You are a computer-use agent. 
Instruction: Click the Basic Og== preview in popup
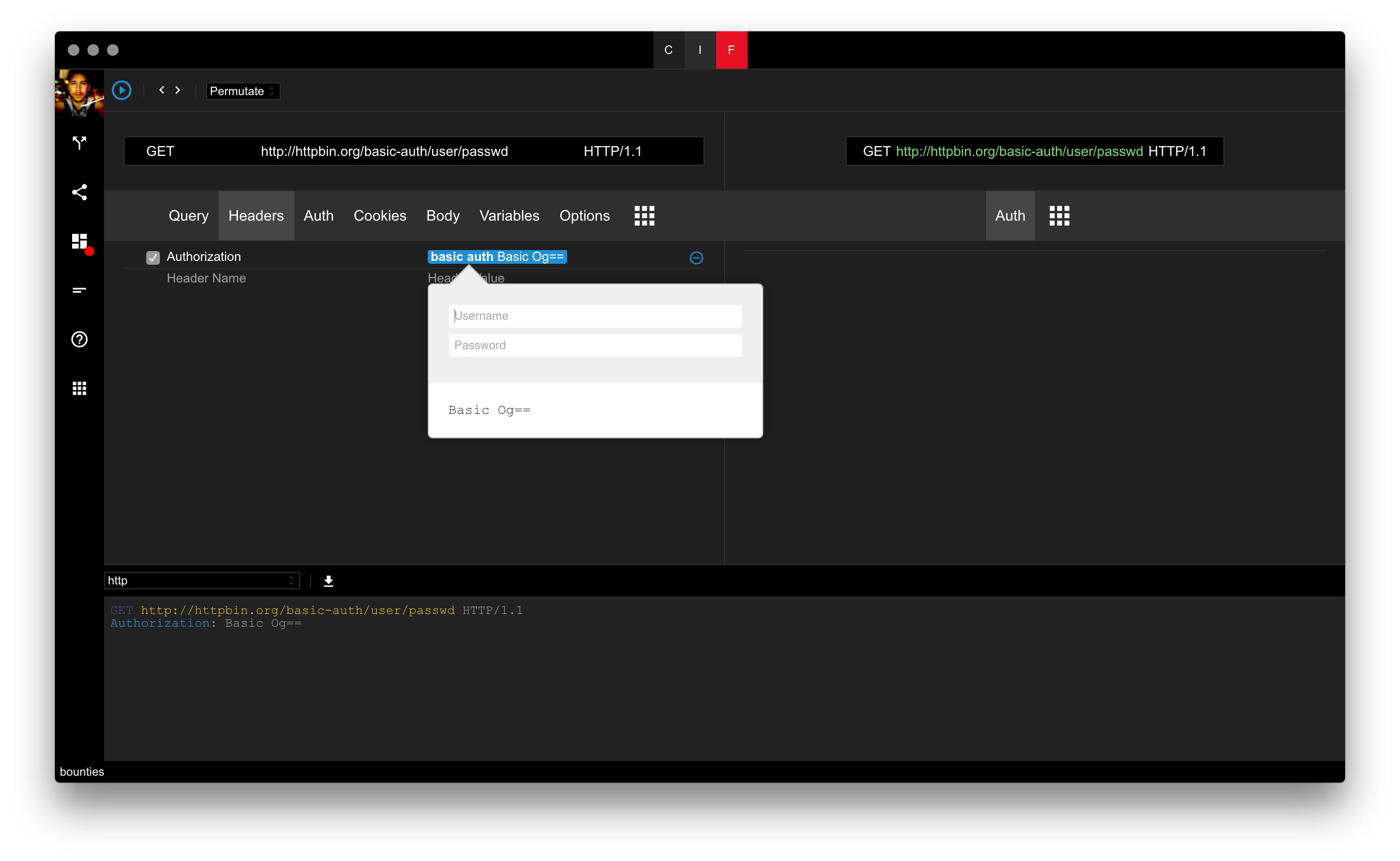(x=489, y=410)
